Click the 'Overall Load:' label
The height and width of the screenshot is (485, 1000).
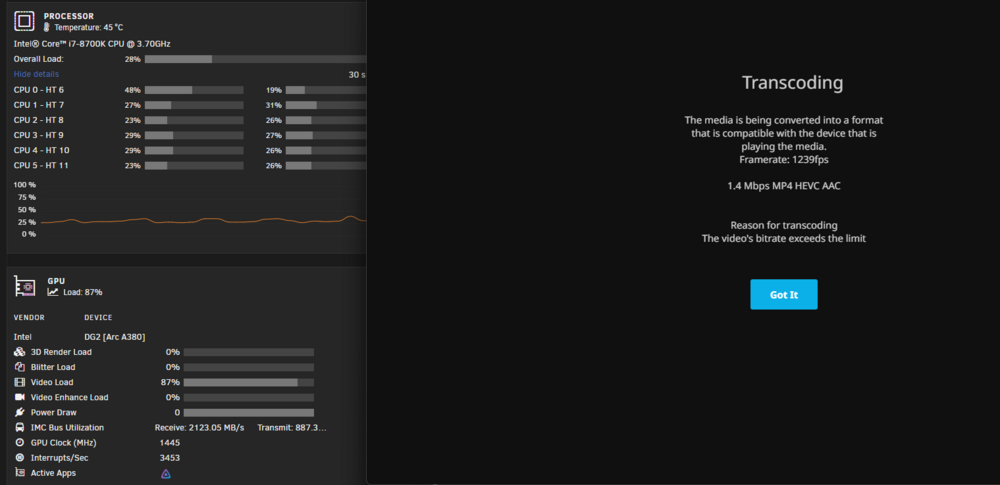click(39, 59)
